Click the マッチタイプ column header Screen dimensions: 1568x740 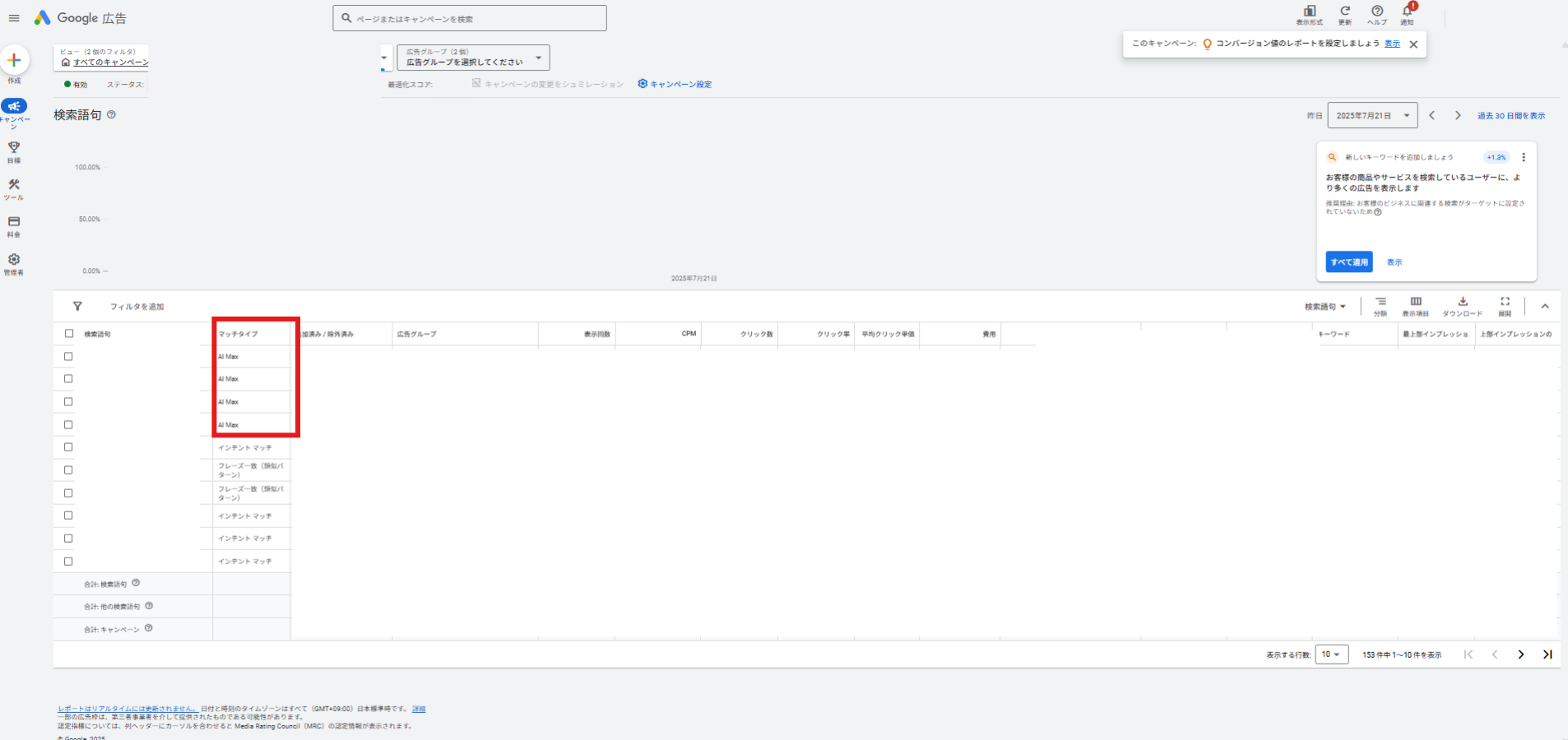238,334
